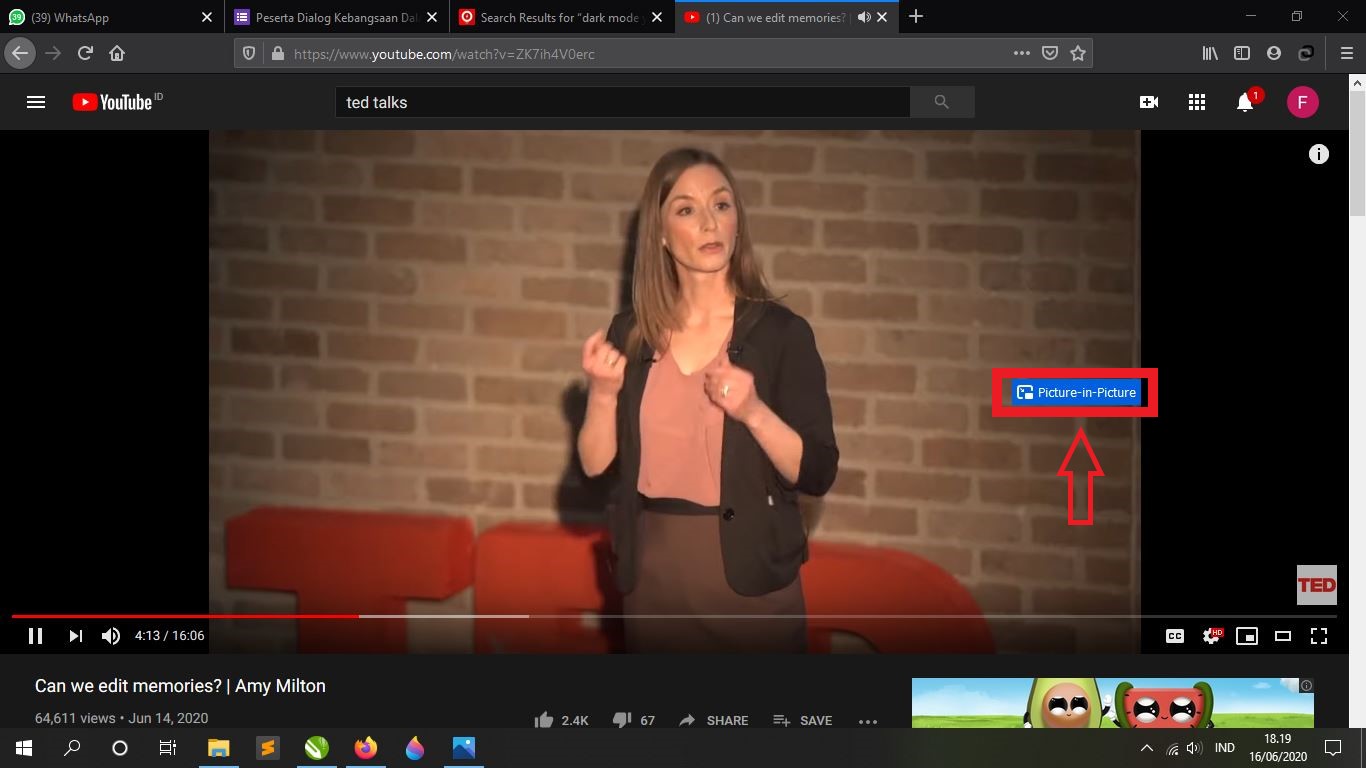
Task: Open Firefox page actions ellipsis menu
Action: (1021, 53)
